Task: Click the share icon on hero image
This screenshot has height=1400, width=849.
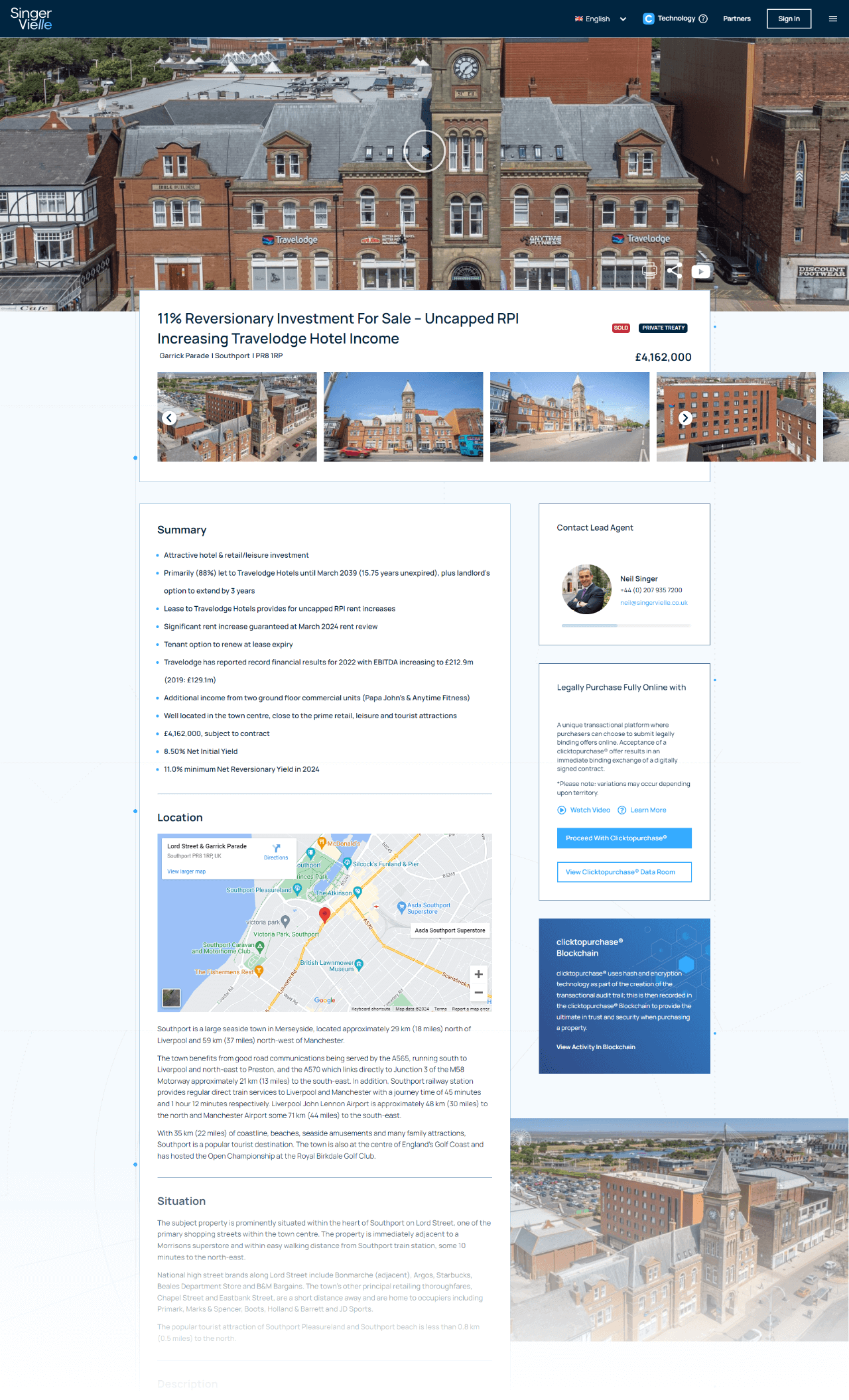Action: coord(675,271)
